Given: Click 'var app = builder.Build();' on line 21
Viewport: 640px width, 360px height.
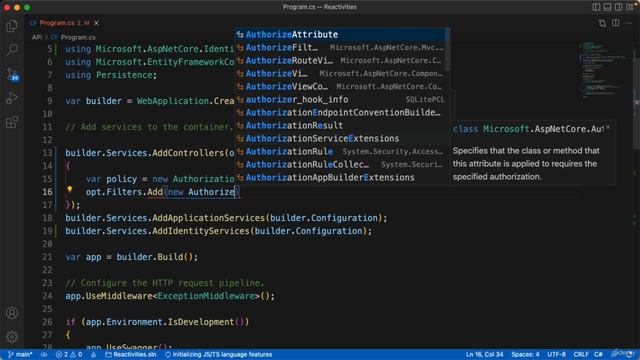Looking at the screenshot, I should [131, 257].
